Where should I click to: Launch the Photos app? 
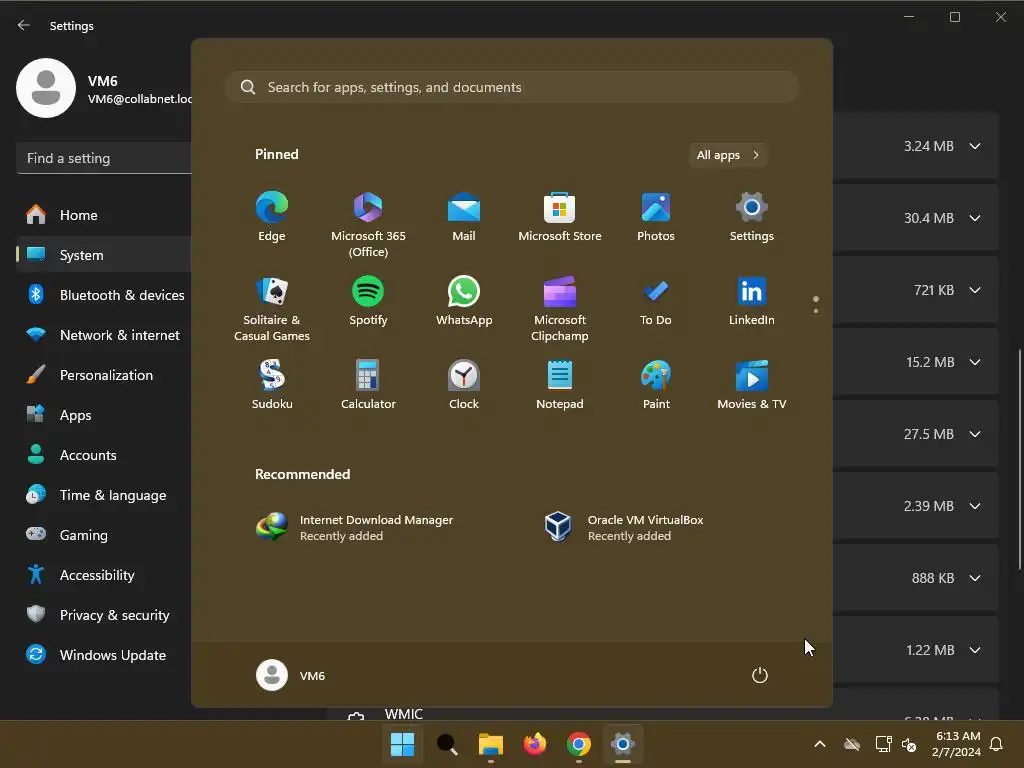(656, 217)
